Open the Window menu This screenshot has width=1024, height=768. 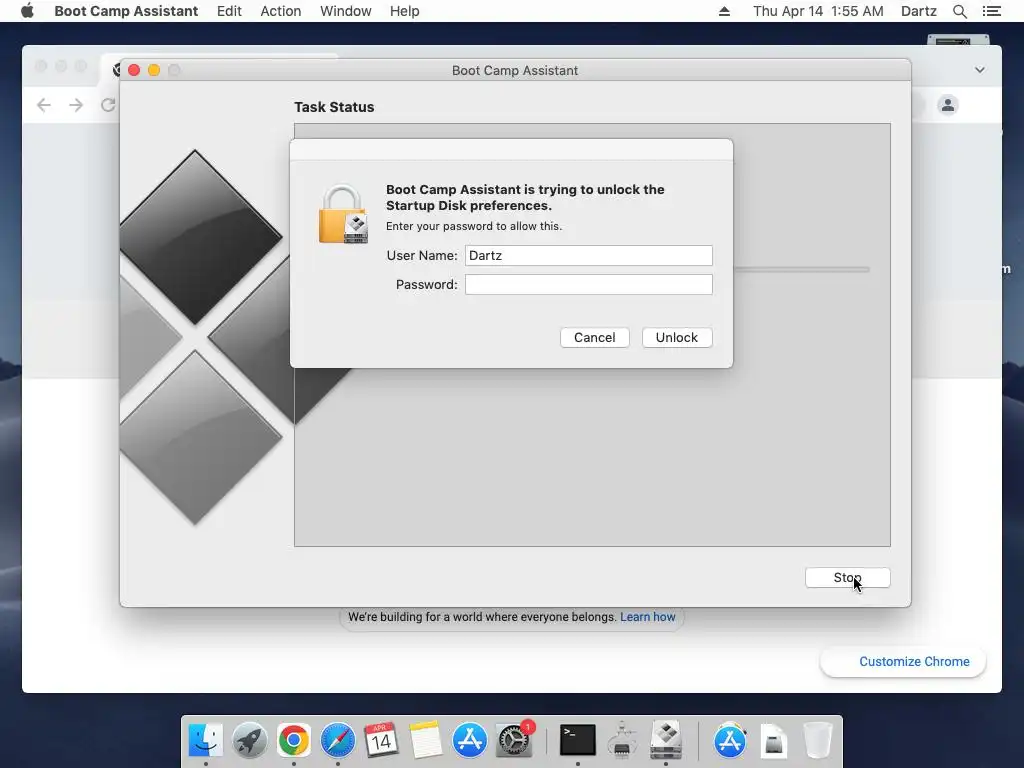pyautogui.click(x=345, y=11)
